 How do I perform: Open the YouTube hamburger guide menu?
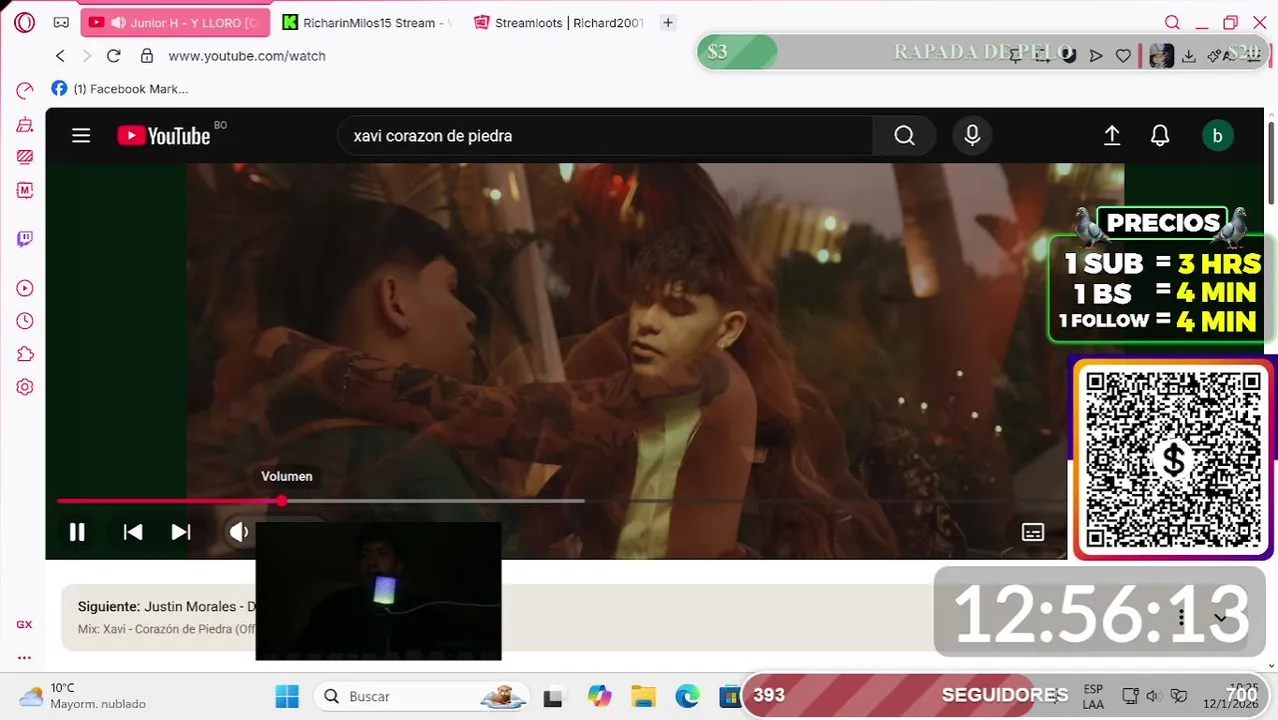point(81,136)
